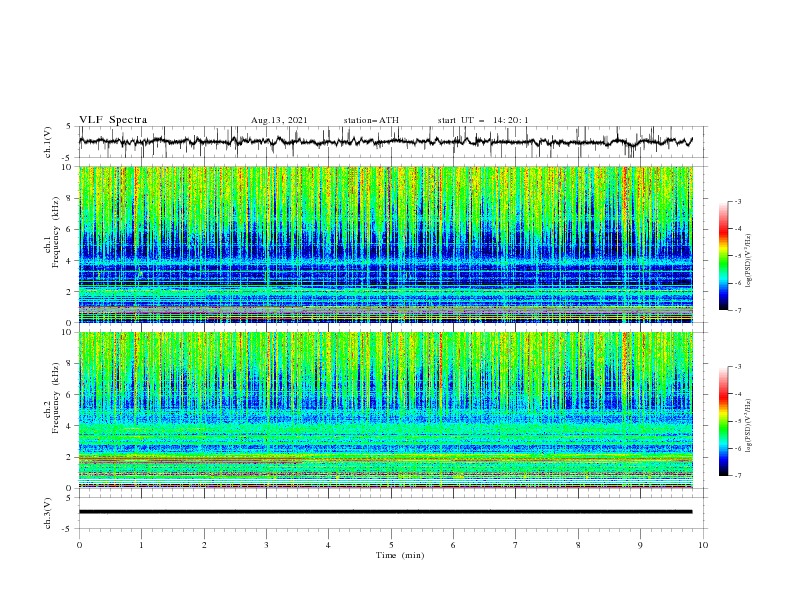
Task: Click the "-7" tick on ch.2 colorbar
Action: [x=738, y=476]
